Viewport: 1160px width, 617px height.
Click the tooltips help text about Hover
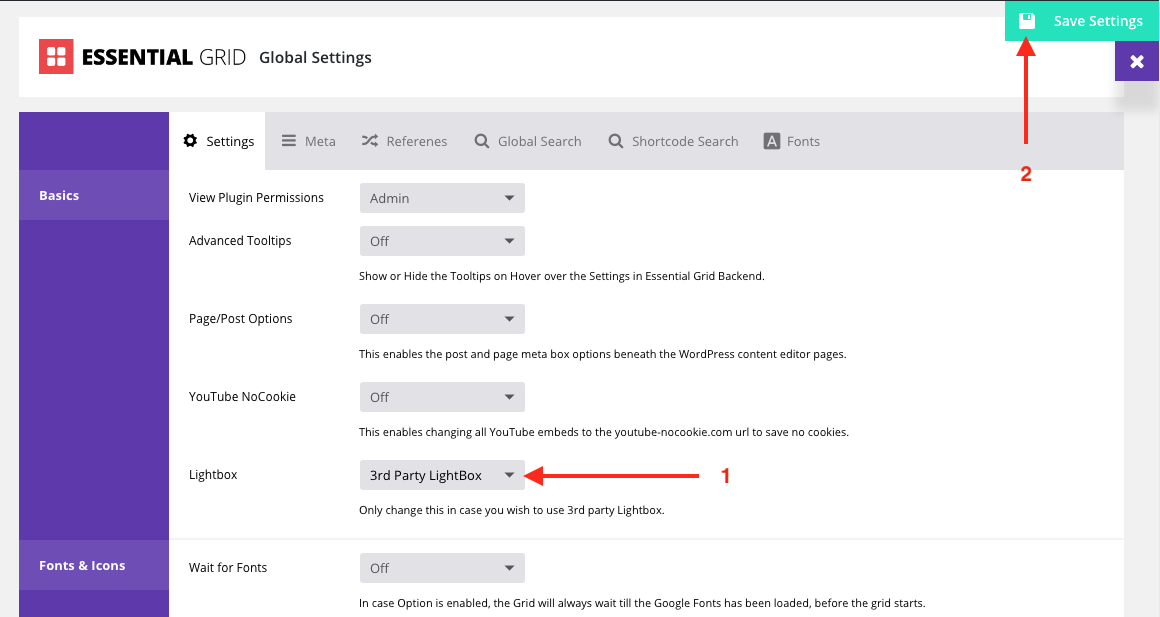tap(562, 276)
